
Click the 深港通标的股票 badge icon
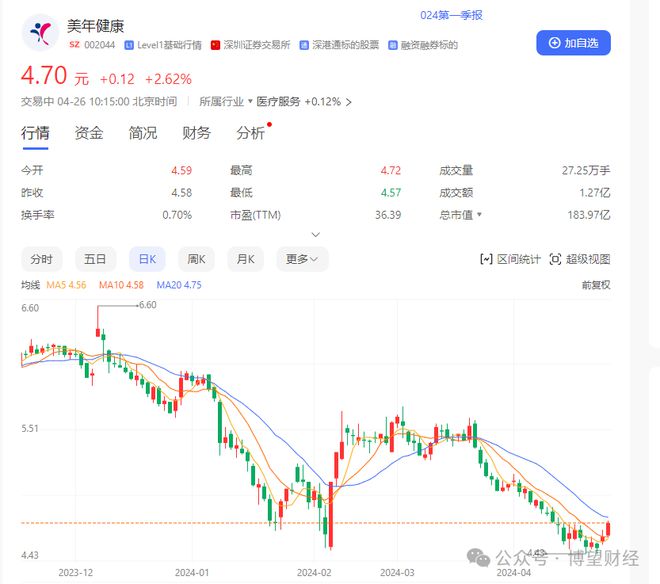click(x=304, y=45)
